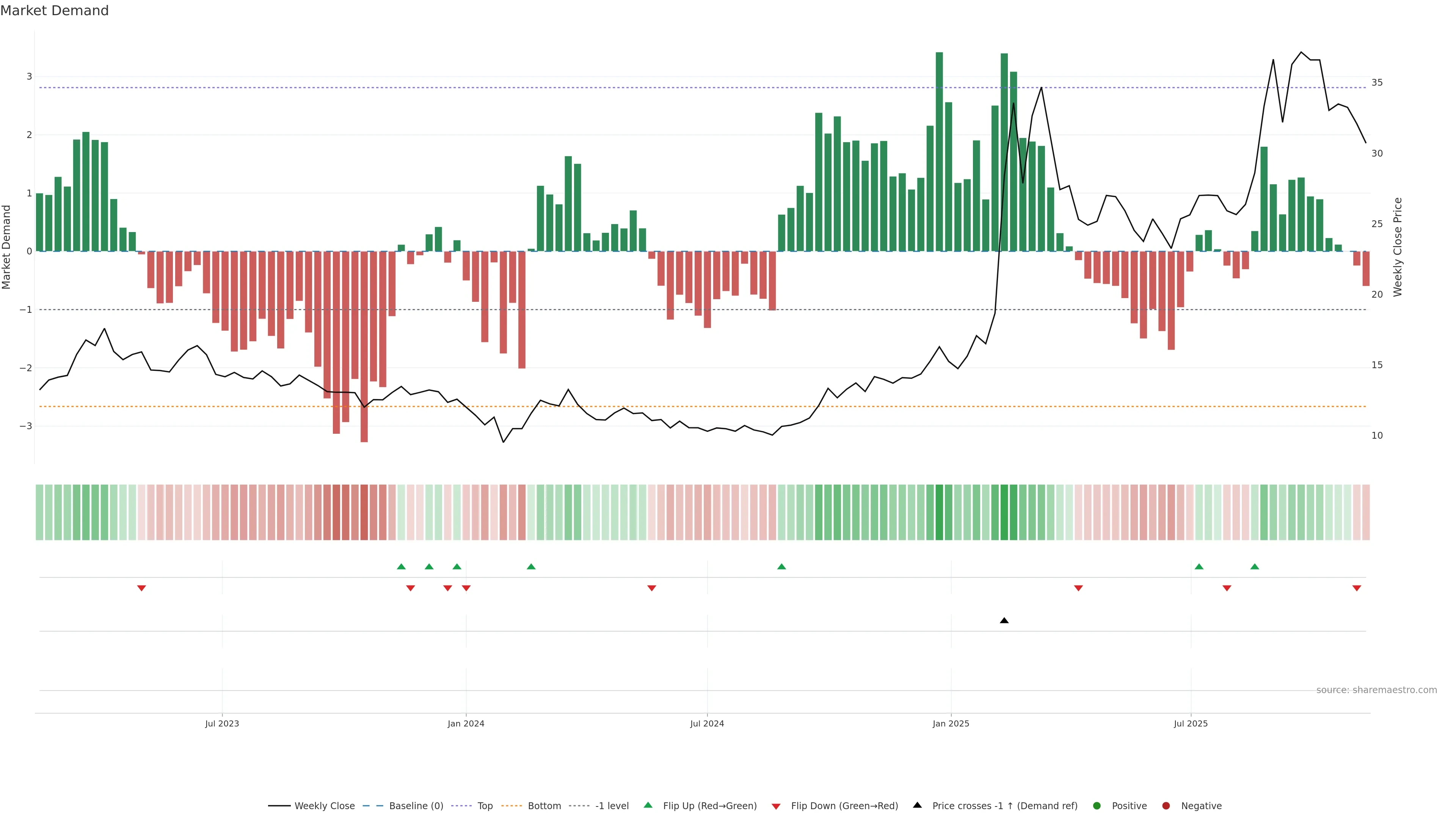Click the source: sharemaestro.com text
Screen dimensions: 1456x819
[1376, 690]
